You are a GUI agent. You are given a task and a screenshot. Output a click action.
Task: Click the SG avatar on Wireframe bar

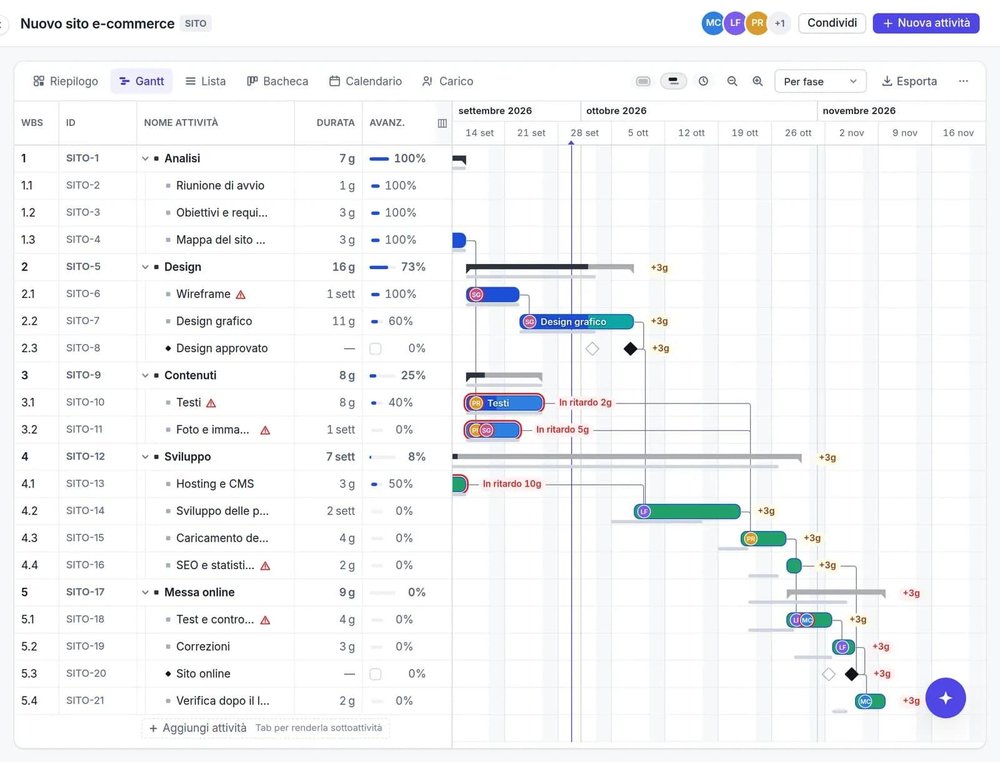pos(476,295)
